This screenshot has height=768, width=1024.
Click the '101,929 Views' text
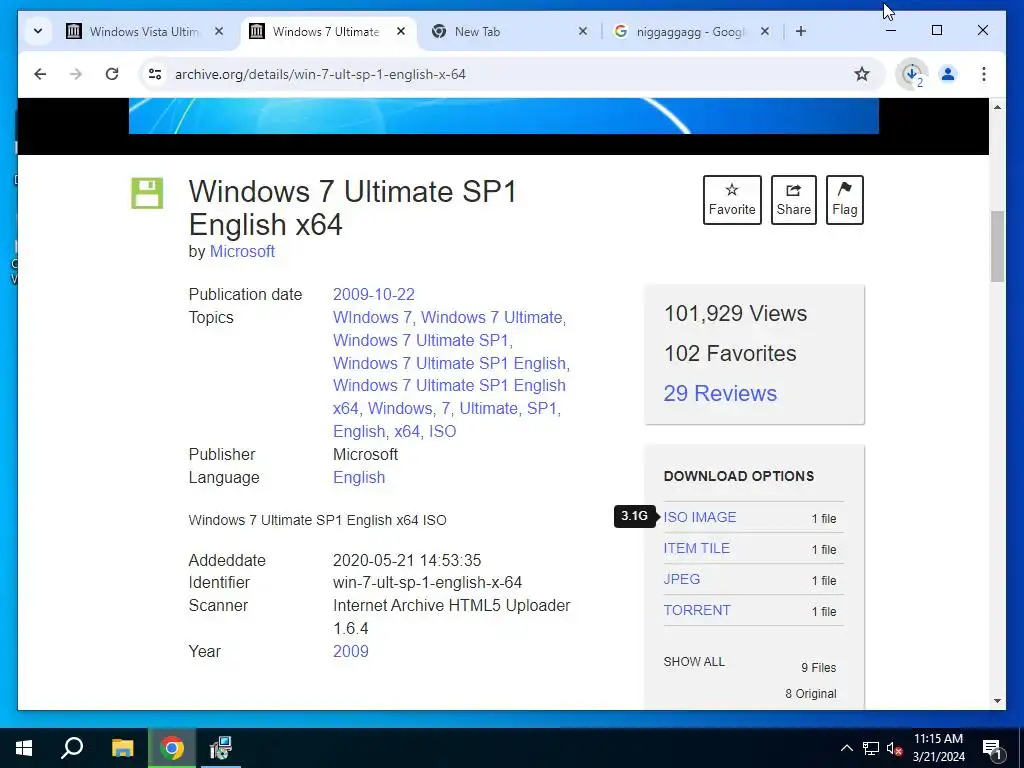point(735,313)
